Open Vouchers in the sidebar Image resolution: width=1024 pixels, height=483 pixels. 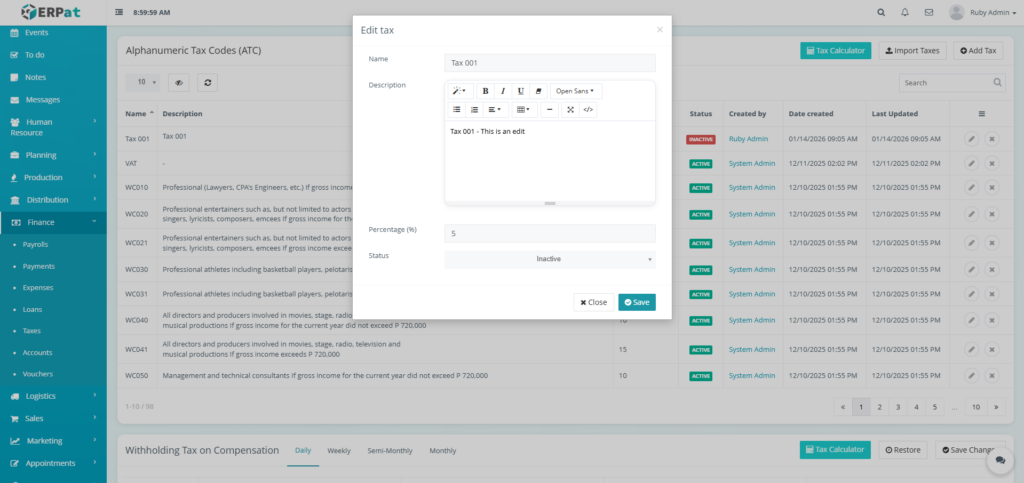pyautogui.click(x=37, y=374)
